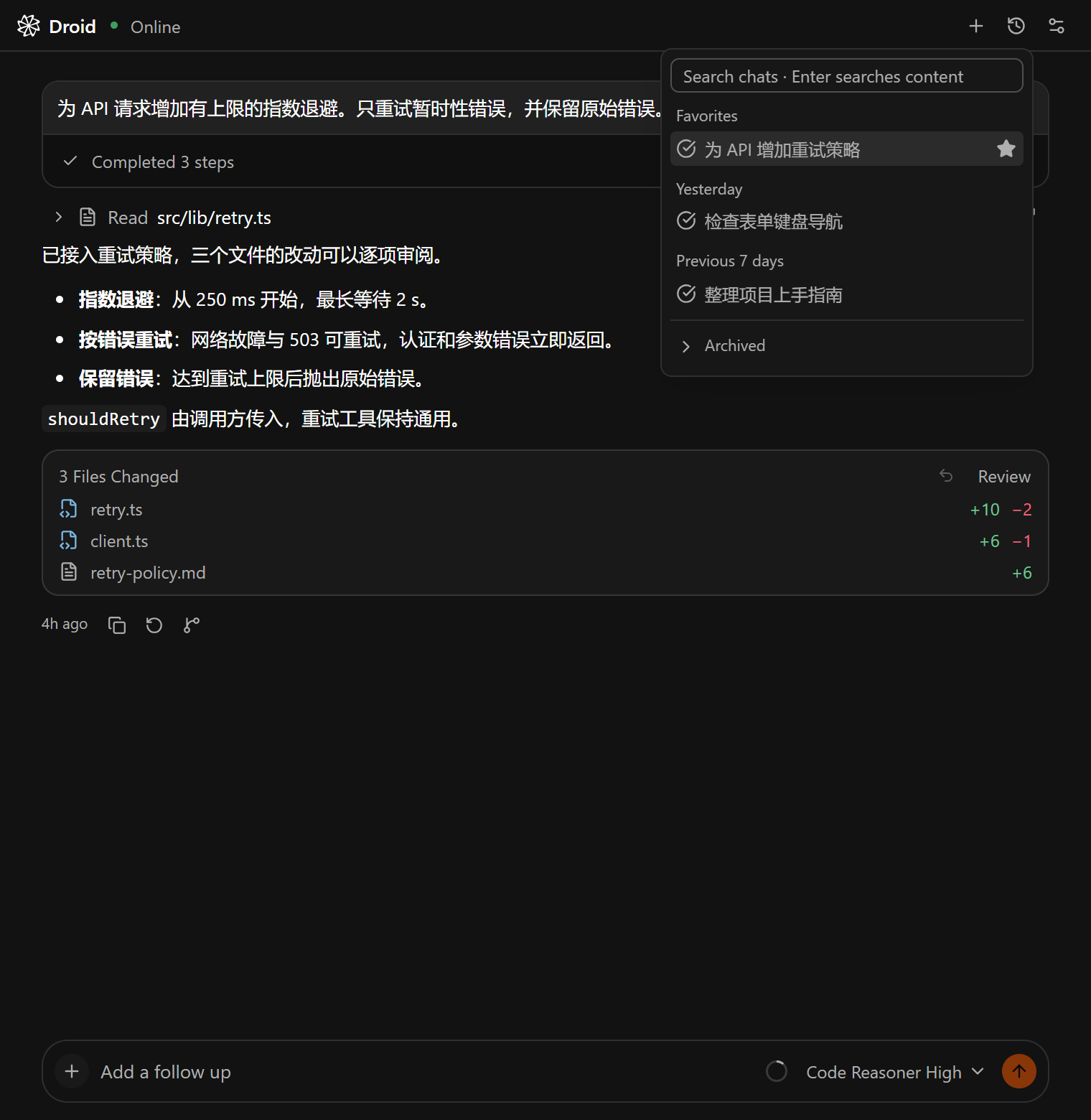Expand the Archived chats section
Screen dimensions: 1091x1120
click(847, 346)
